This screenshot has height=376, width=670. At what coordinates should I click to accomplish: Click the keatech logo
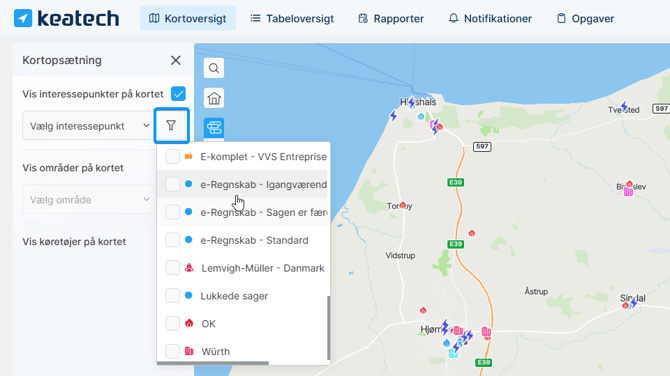(x=66, y=18)
